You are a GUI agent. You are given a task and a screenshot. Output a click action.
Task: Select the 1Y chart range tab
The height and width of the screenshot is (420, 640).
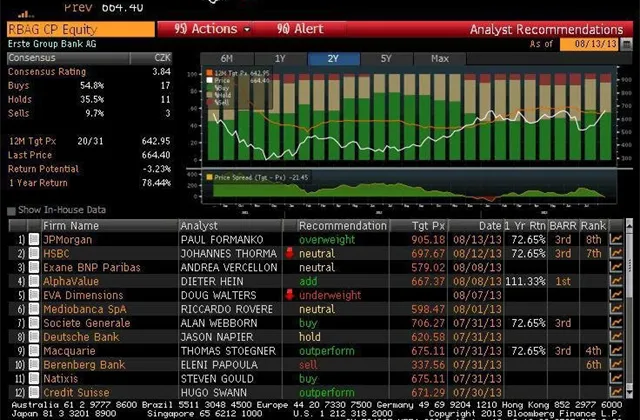pyautogui.click(x=280, y=59)
